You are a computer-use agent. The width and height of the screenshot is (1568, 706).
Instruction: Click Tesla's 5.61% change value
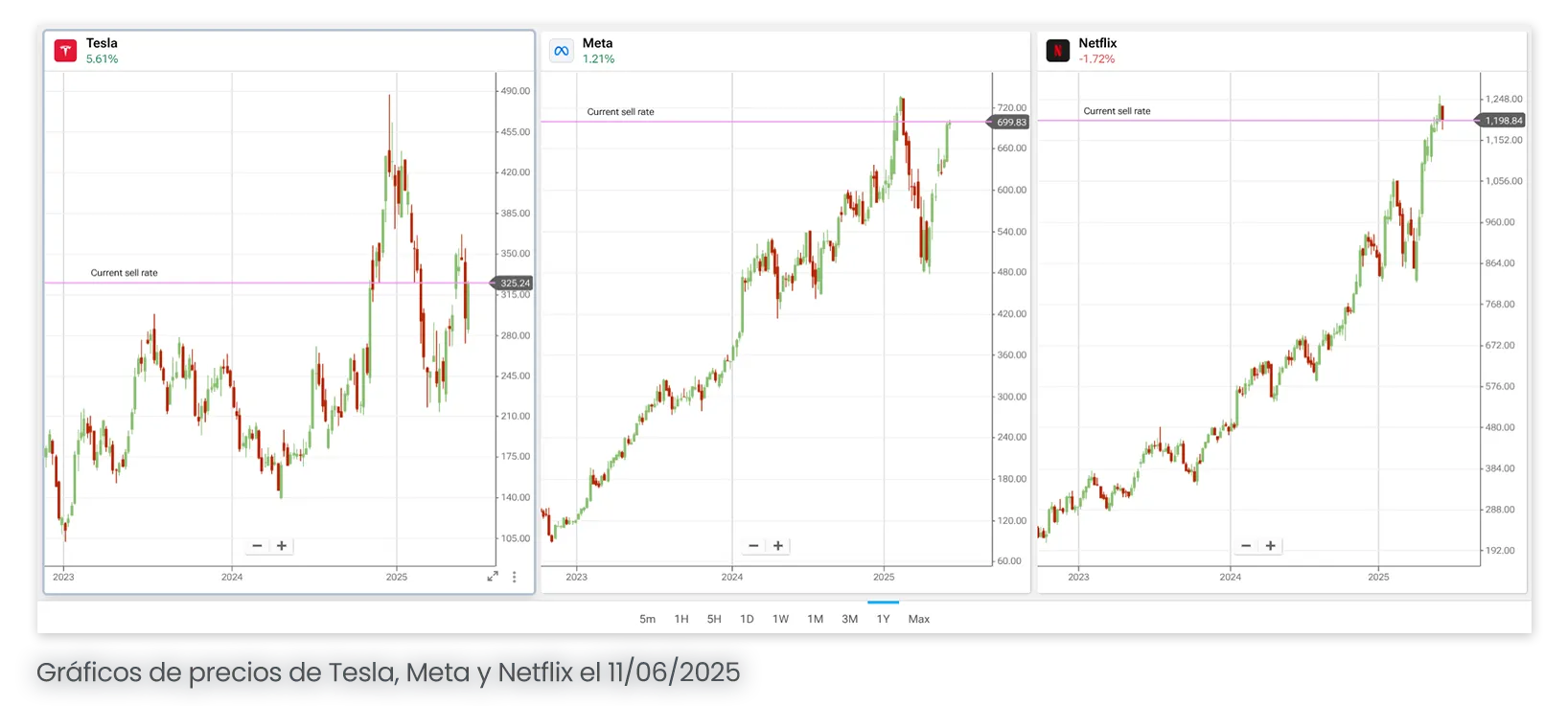pyautogui.click(x=103, y=59)
